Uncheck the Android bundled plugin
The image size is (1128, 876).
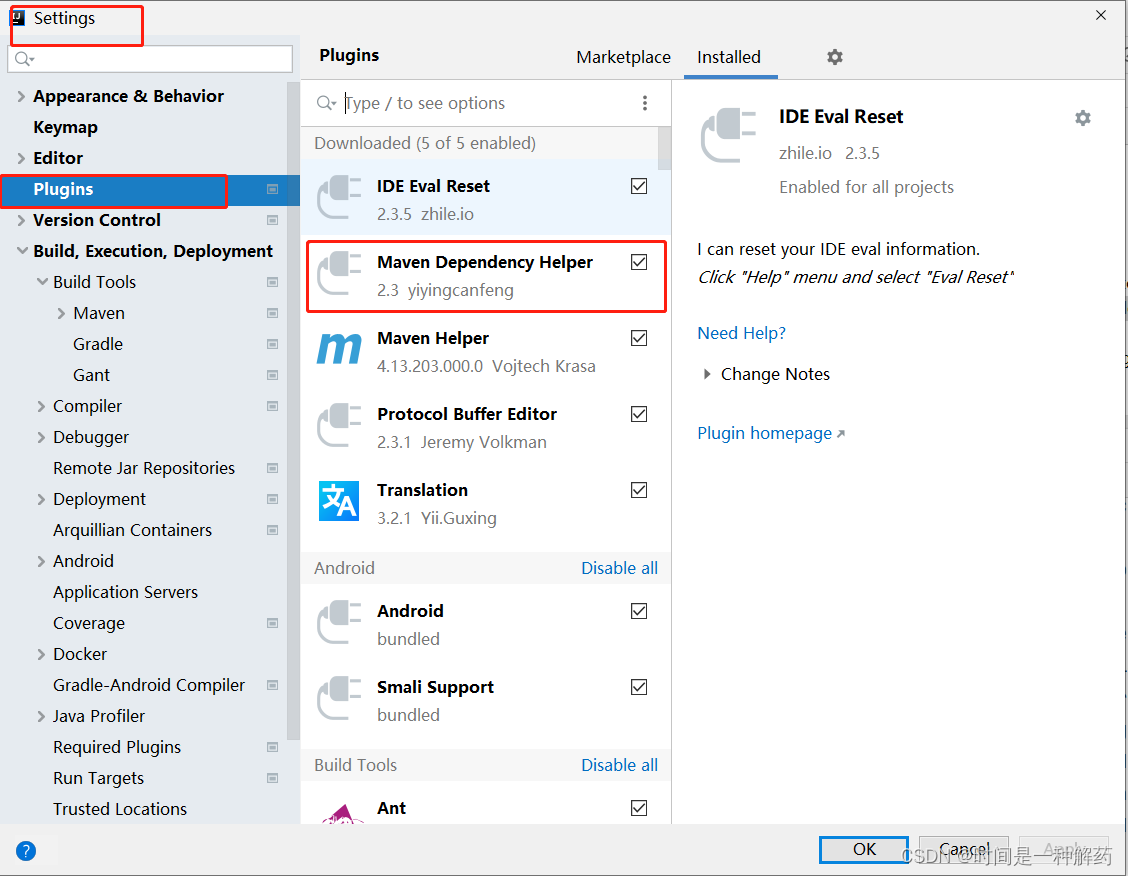click(639, 611)
